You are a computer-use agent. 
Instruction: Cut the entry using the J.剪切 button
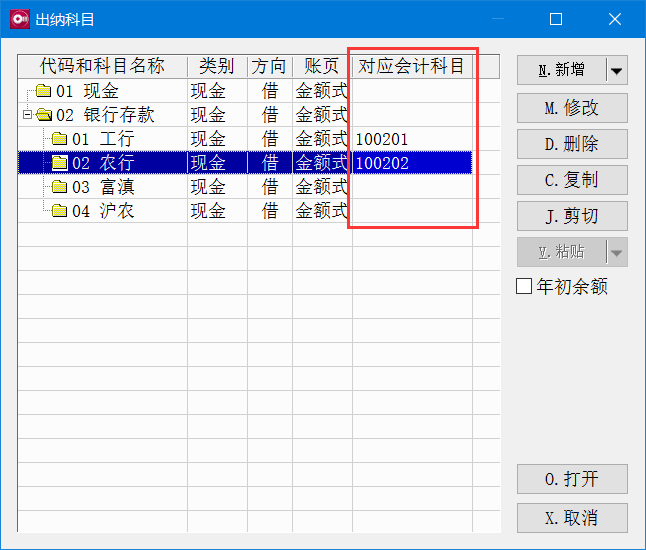(x=571, y=215)
